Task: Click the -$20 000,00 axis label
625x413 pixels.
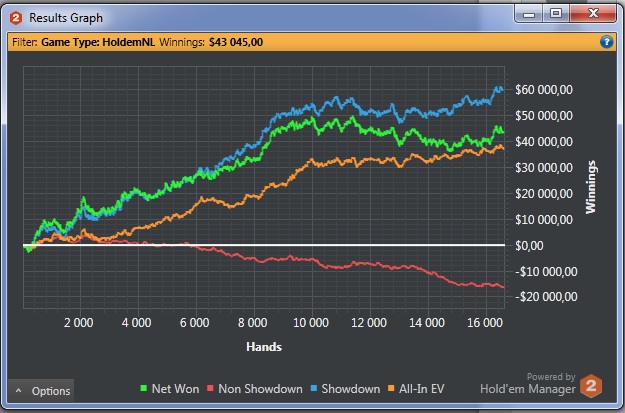Action: click(x=546, y=297)
